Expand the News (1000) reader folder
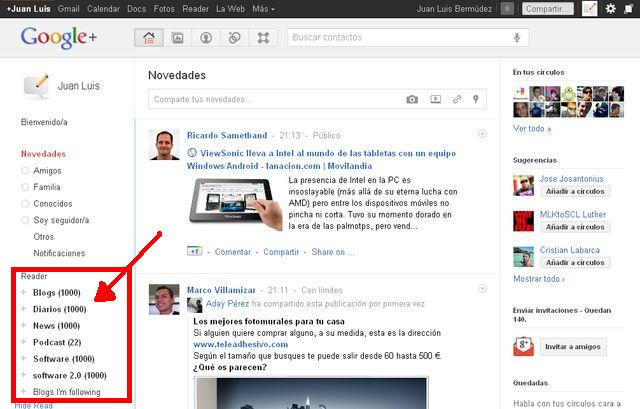 pos(24,325)
